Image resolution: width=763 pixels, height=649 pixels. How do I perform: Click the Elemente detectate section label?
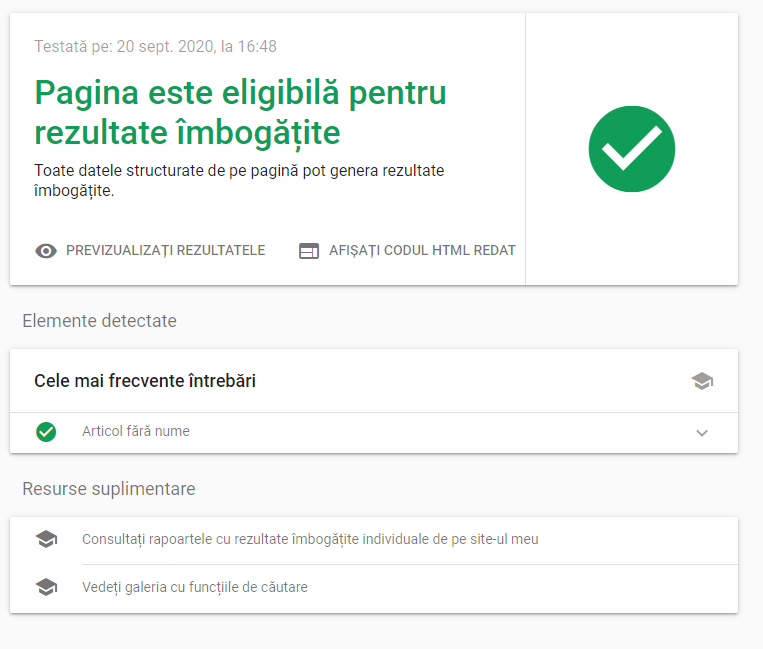[99, 321]
